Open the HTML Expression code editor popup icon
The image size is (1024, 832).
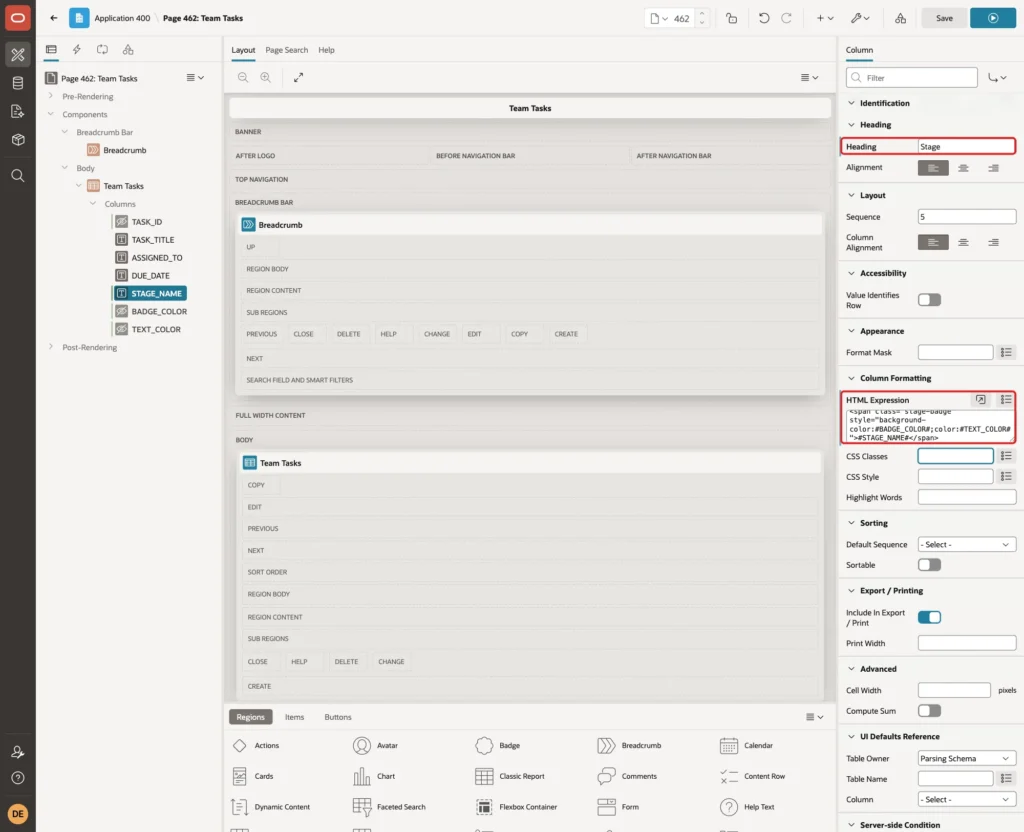tap(980, 400)
